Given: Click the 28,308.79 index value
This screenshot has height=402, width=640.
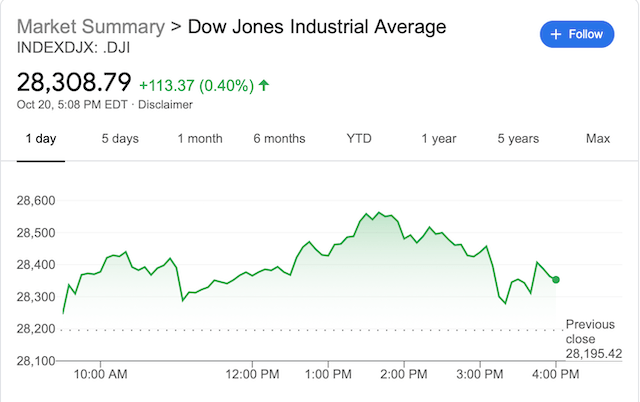Looking at the screenshot, I should 74,82.
